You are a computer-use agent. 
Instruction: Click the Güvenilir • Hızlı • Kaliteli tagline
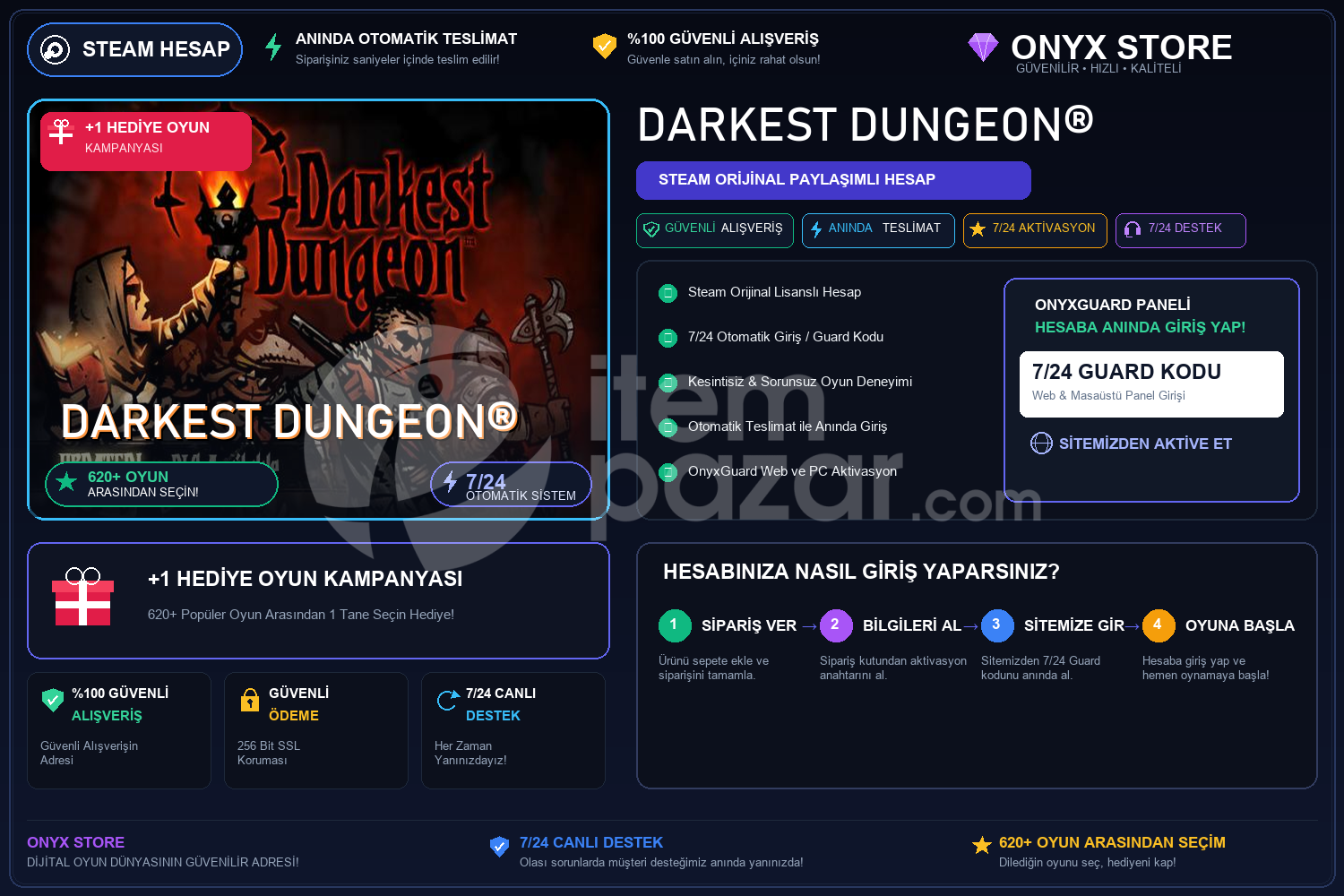[x=1098, y=68]
